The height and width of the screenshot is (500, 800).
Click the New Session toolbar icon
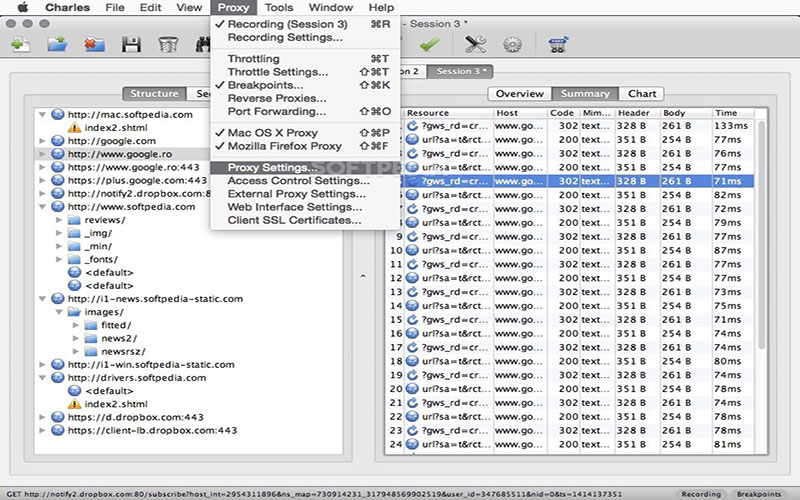[x=21, y=45]
